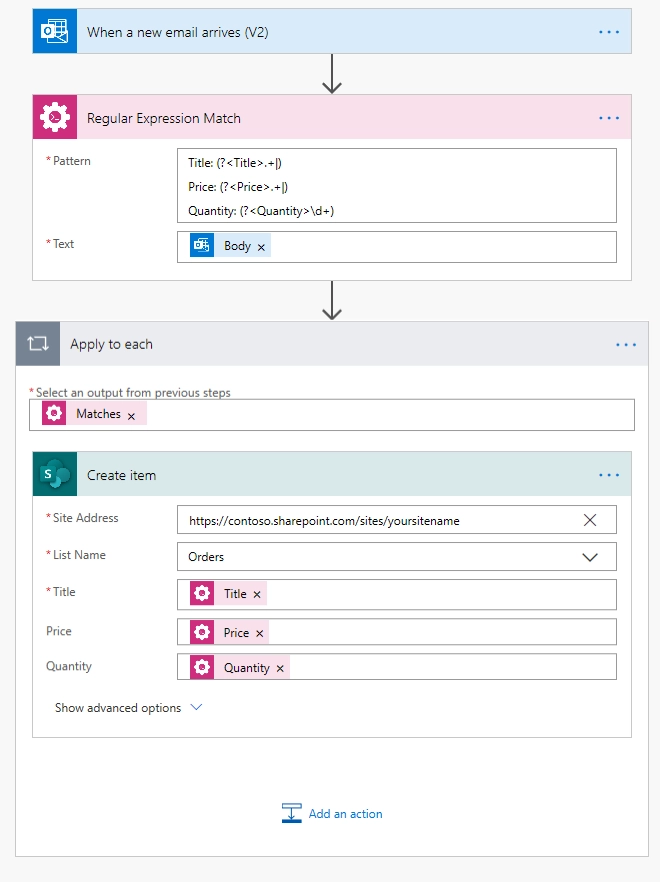This screenshot has width=660, height=882.
Task: Click into the Pattern text box
Action: [x=397, y=186]
